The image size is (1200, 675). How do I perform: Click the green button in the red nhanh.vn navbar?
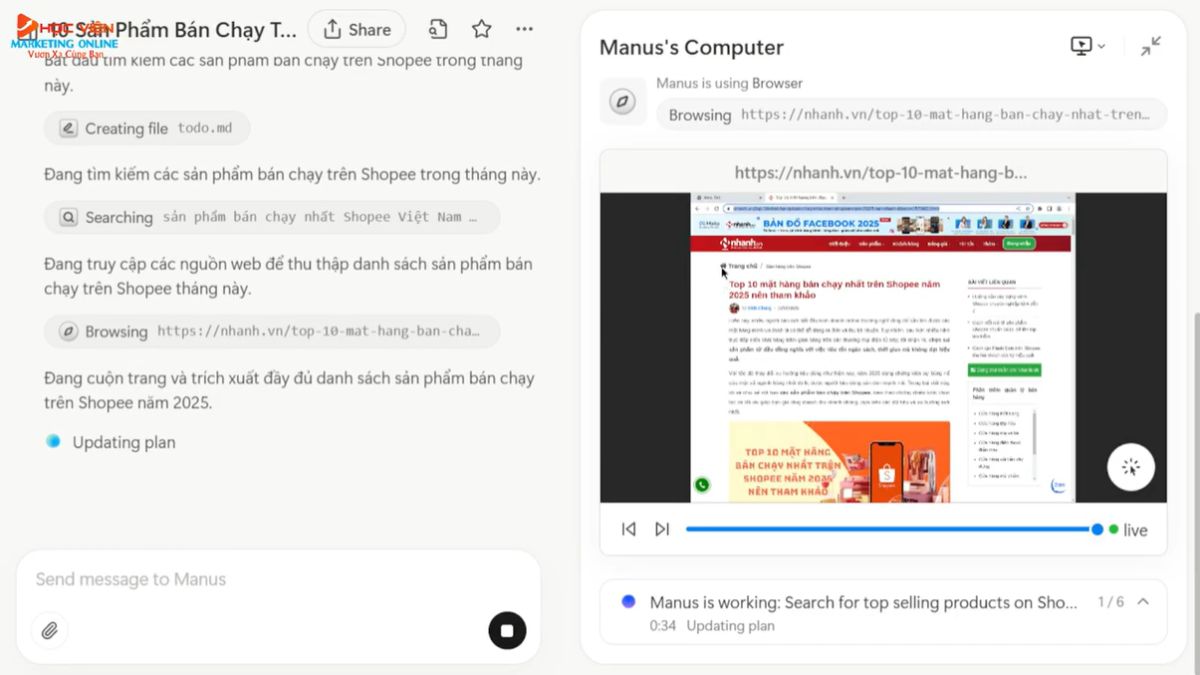[1019, 243]
